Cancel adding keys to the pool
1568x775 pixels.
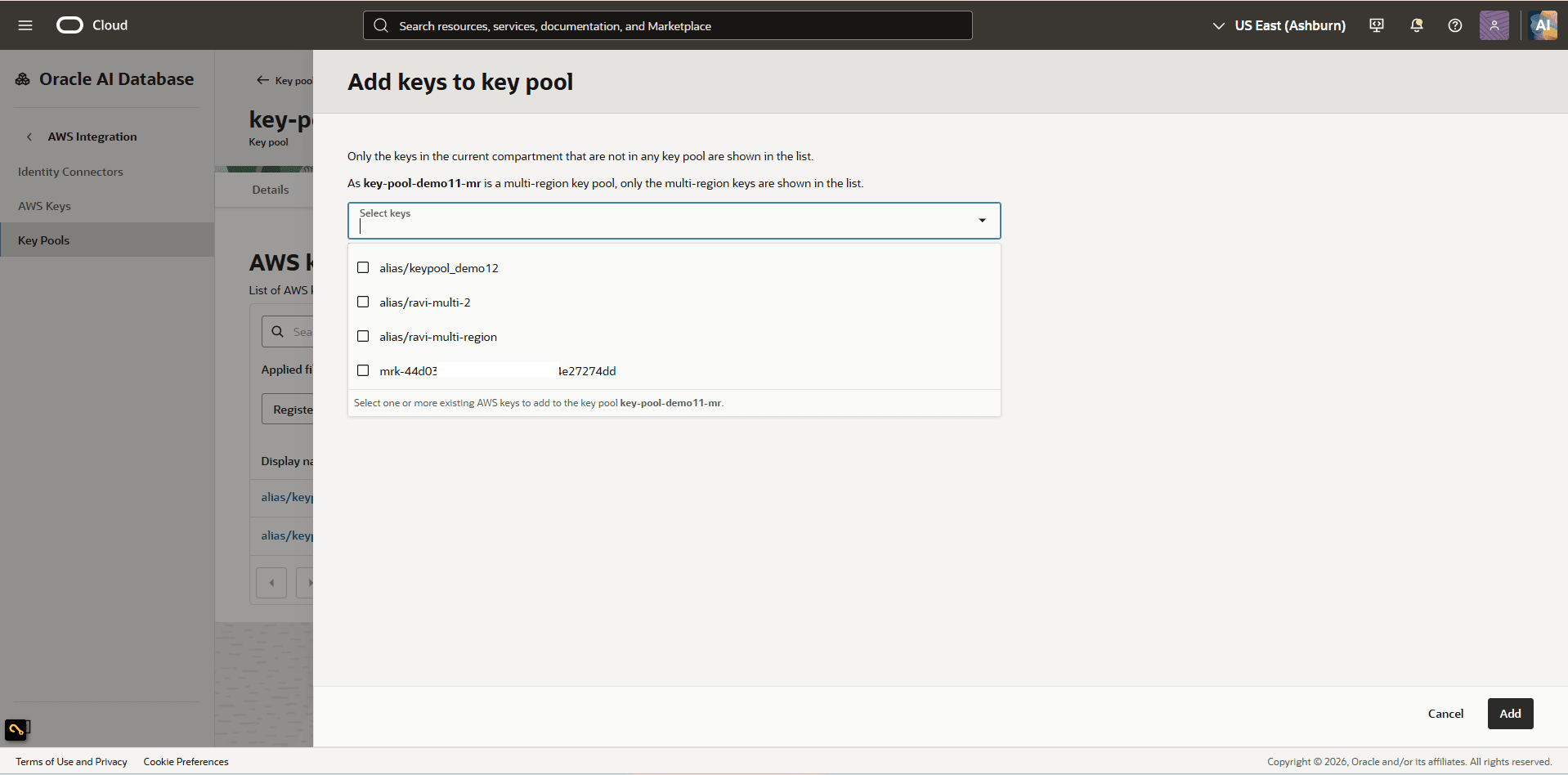point(1445,714)
